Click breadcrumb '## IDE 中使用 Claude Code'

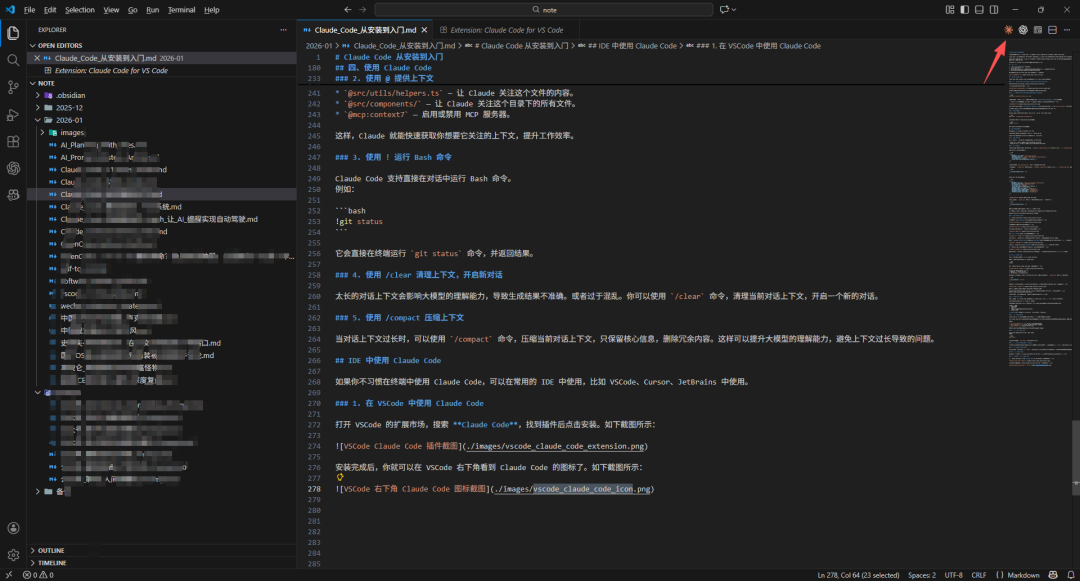tap(633, 46)
